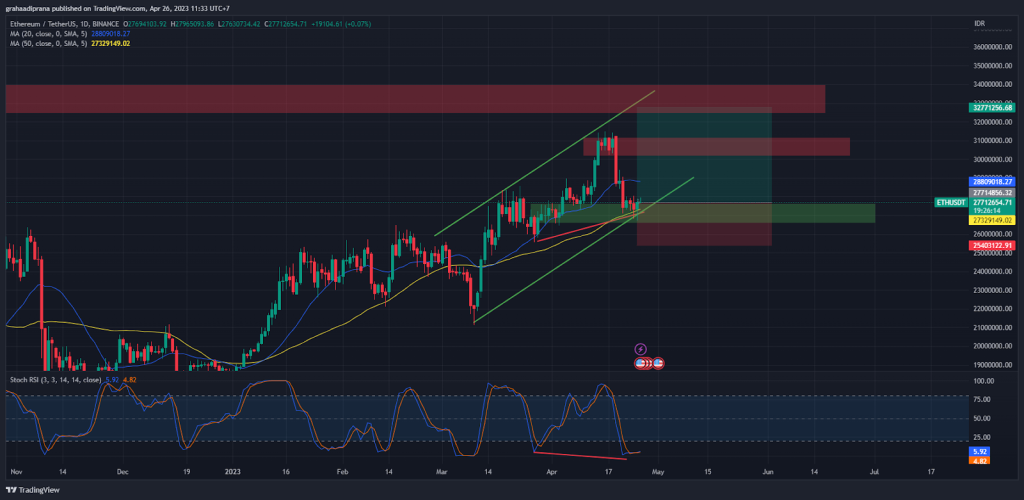Image resolution: width=1024 pixels, height=500 pixels.
Task: Select the large upper red resistance zone
Action: point(415,99)
